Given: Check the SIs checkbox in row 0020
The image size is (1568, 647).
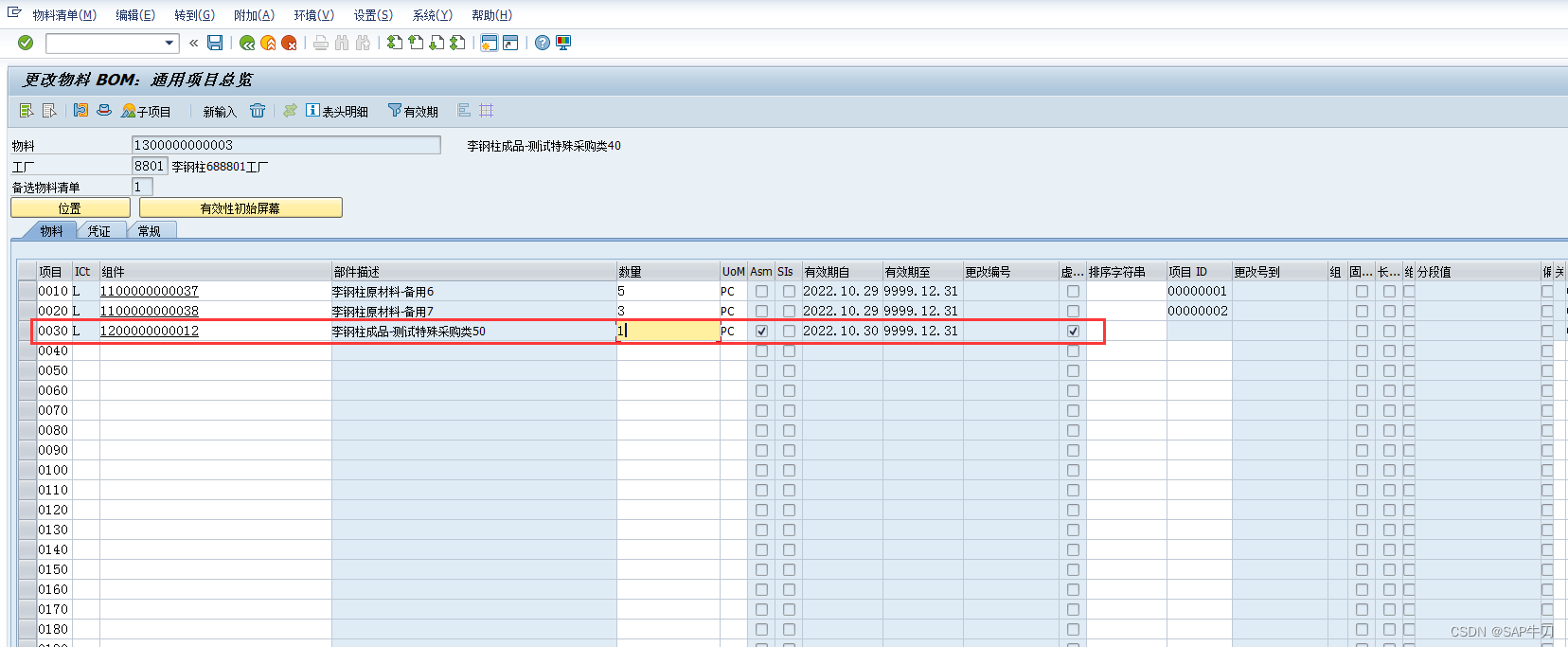Looking at the screenshot, I should (789, 312).
